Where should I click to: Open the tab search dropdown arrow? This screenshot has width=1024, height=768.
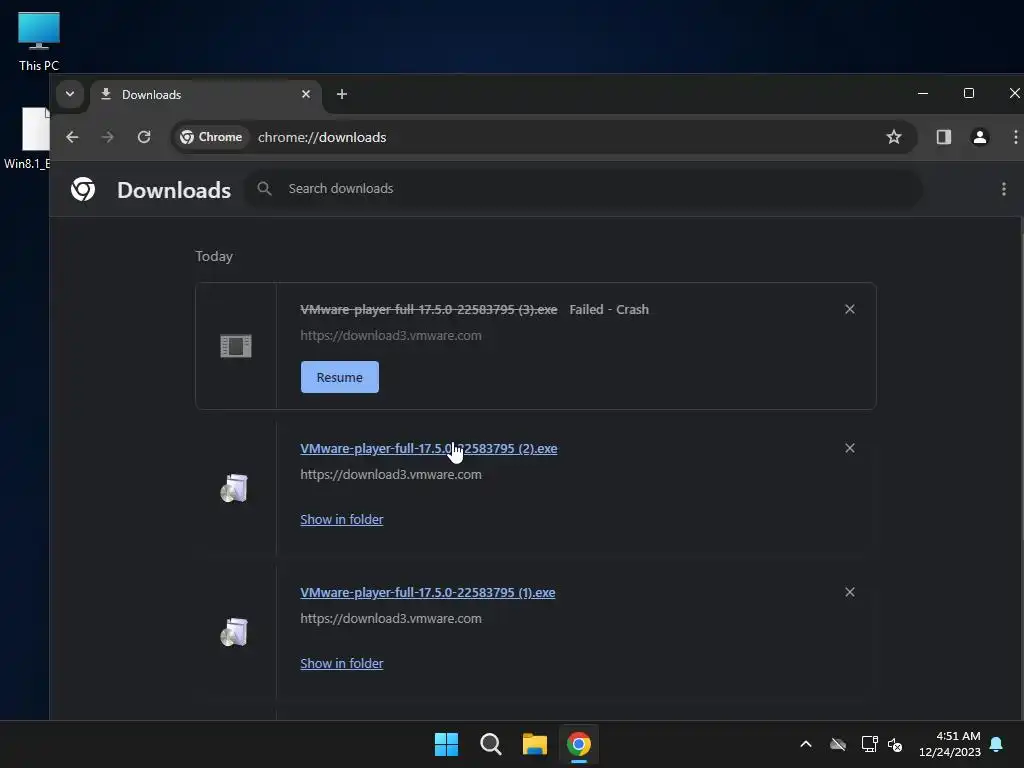click(70, 94)
